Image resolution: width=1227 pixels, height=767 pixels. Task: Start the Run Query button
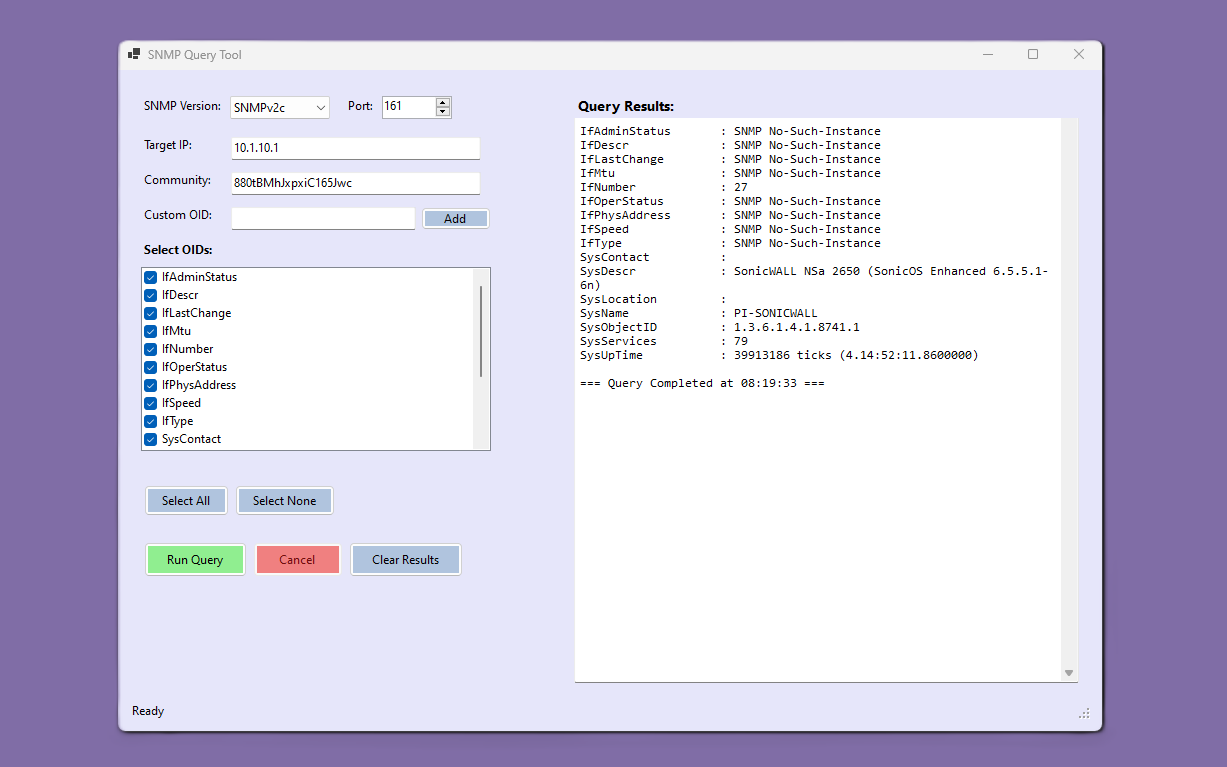pos(195,560)
